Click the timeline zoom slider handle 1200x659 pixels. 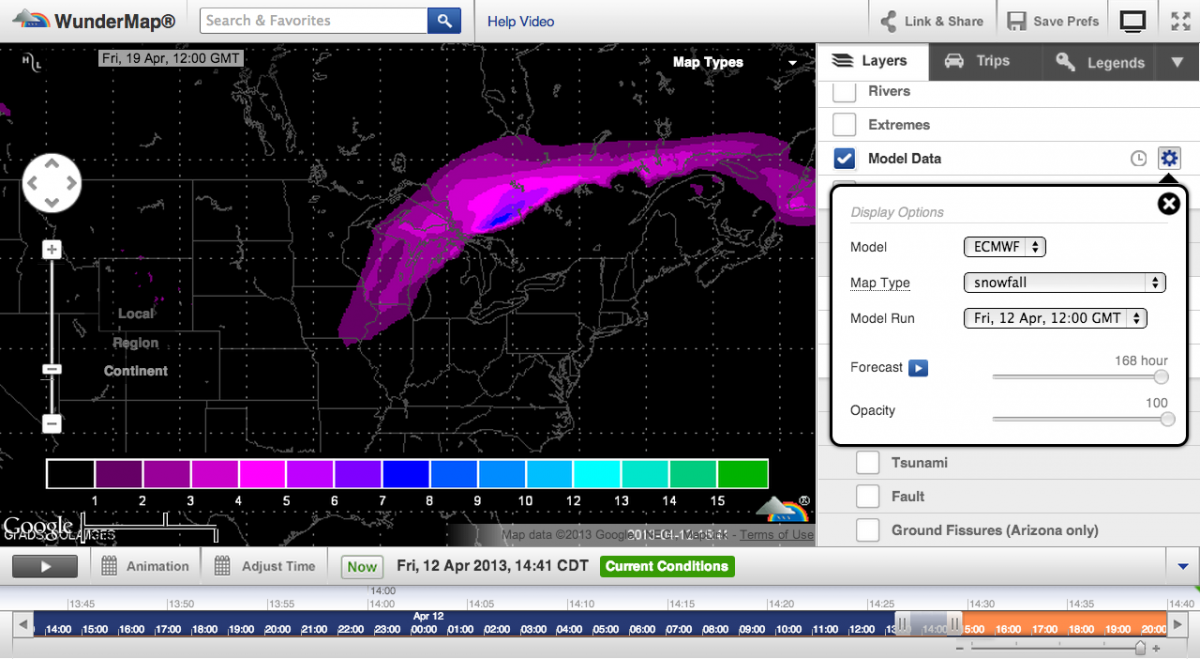[1140, 647]
